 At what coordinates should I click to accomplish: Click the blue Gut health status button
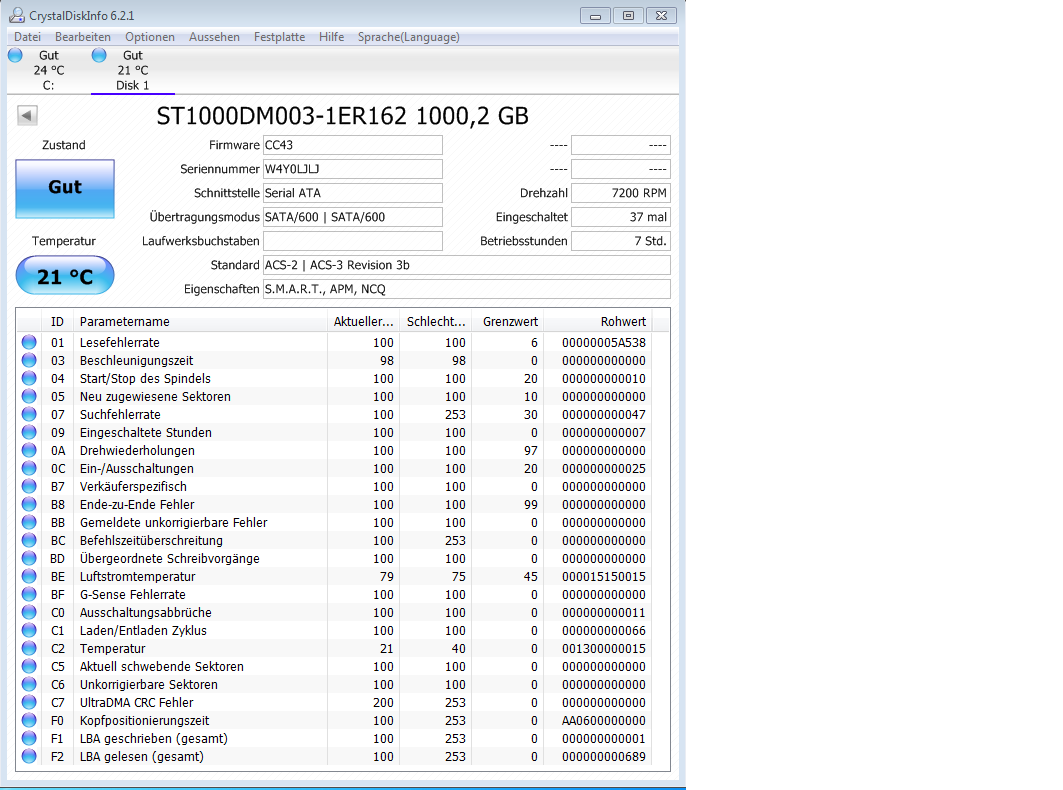coord(65,189)
